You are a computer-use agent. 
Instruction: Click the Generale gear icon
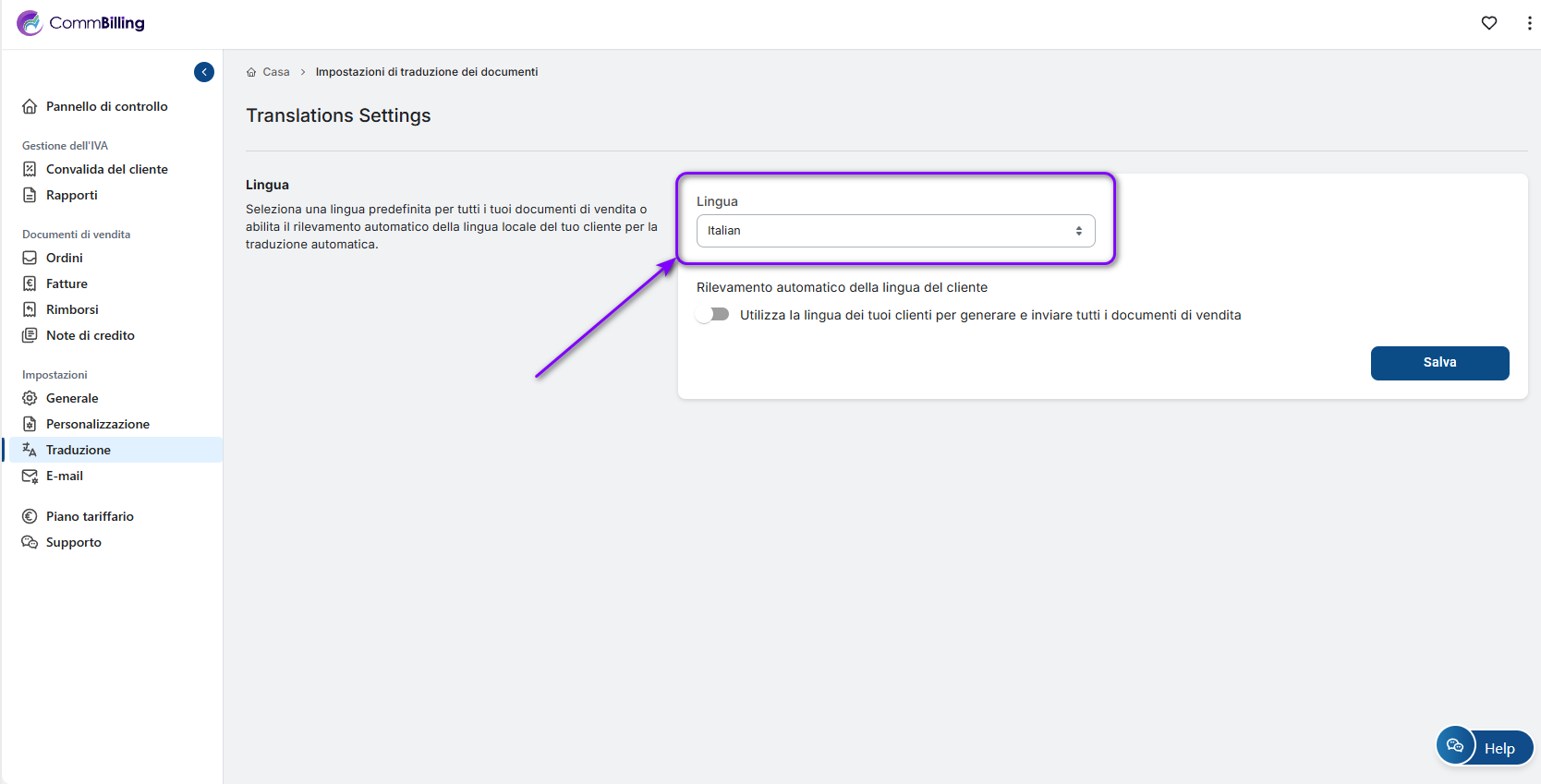[30, 398]
